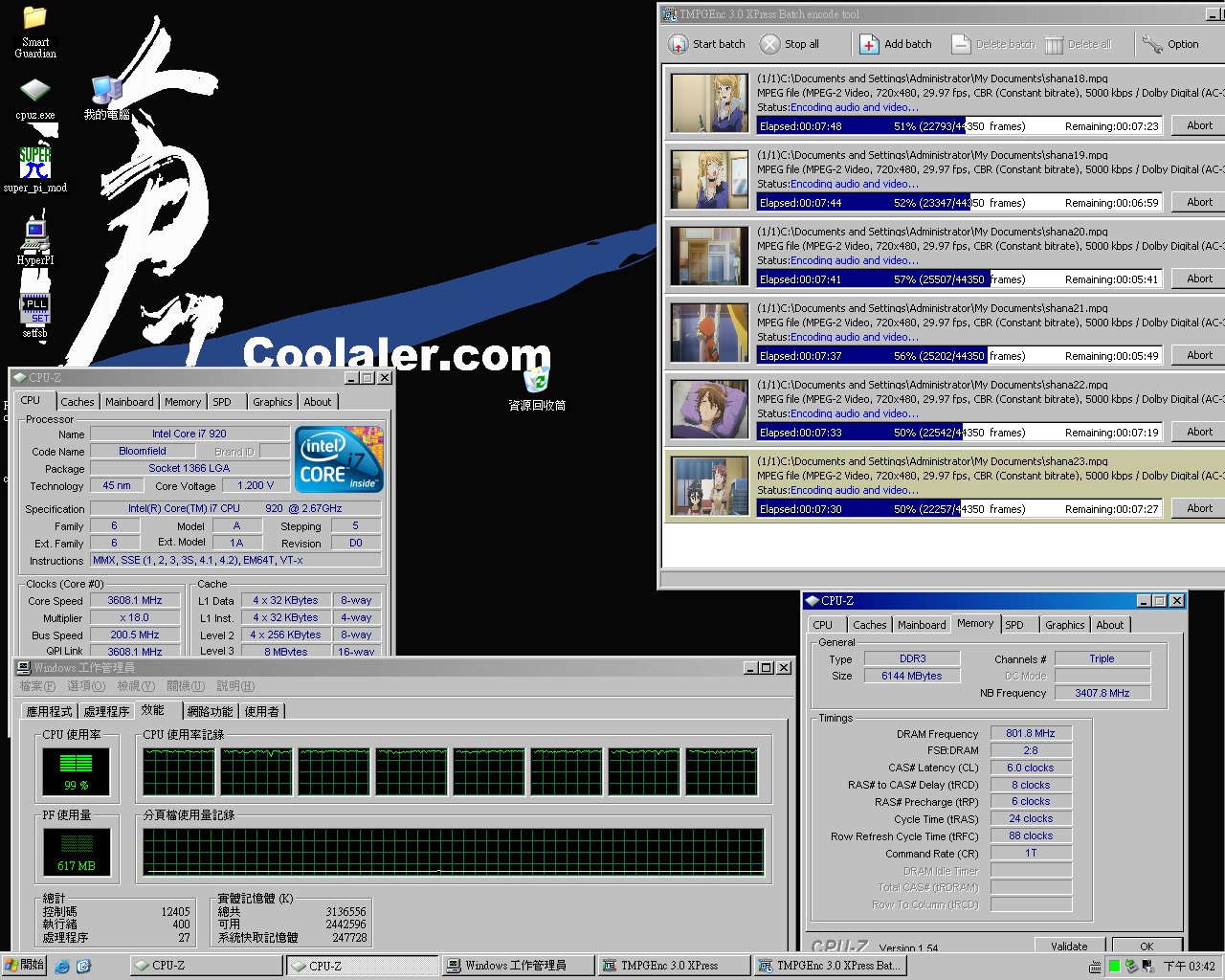Abort the shana23.mpg encoding job

pyautogui.click(x=1199, y=508)
